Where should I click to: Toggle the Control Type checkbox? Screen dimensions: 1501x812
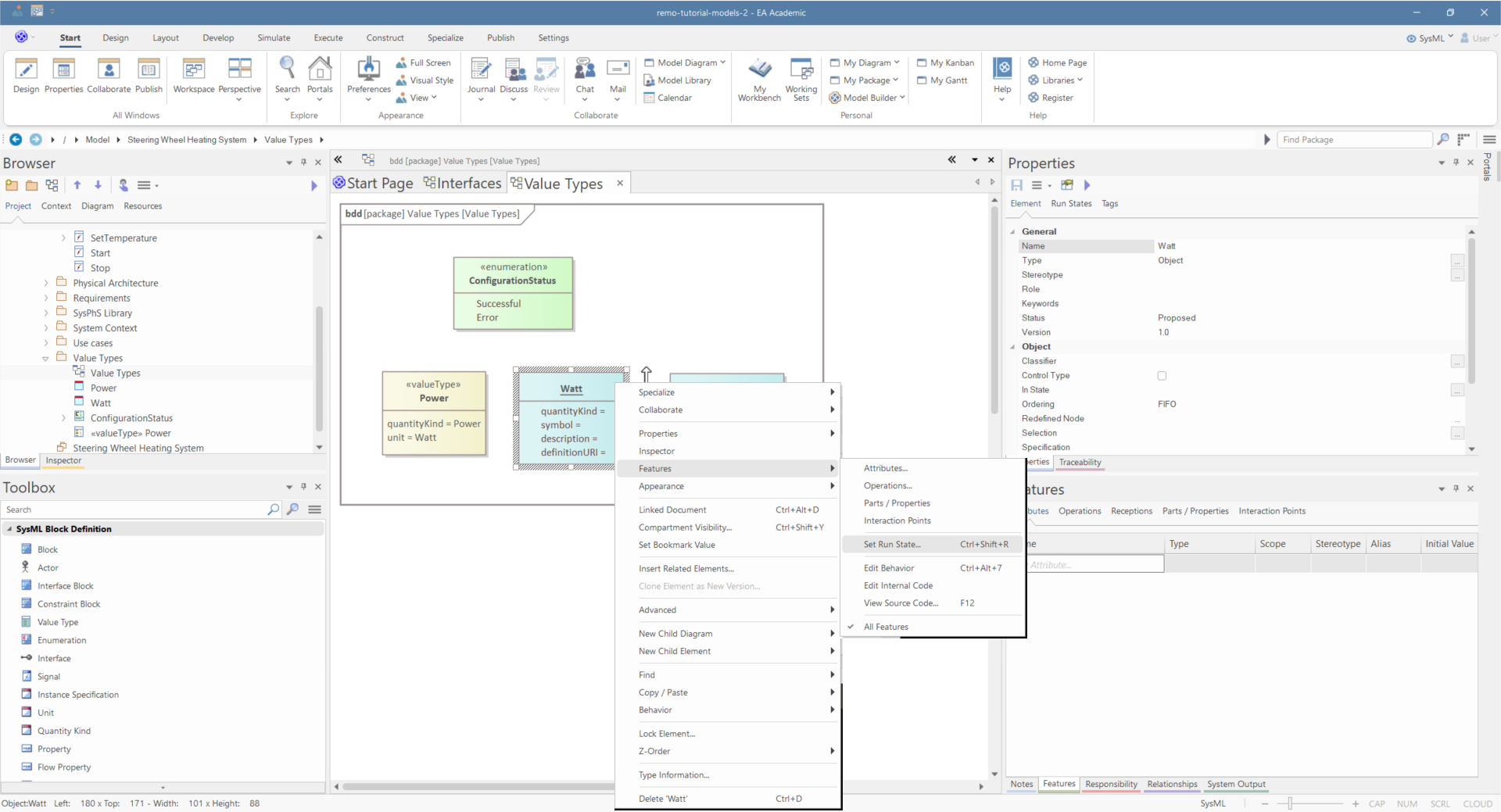(1162, 376)
